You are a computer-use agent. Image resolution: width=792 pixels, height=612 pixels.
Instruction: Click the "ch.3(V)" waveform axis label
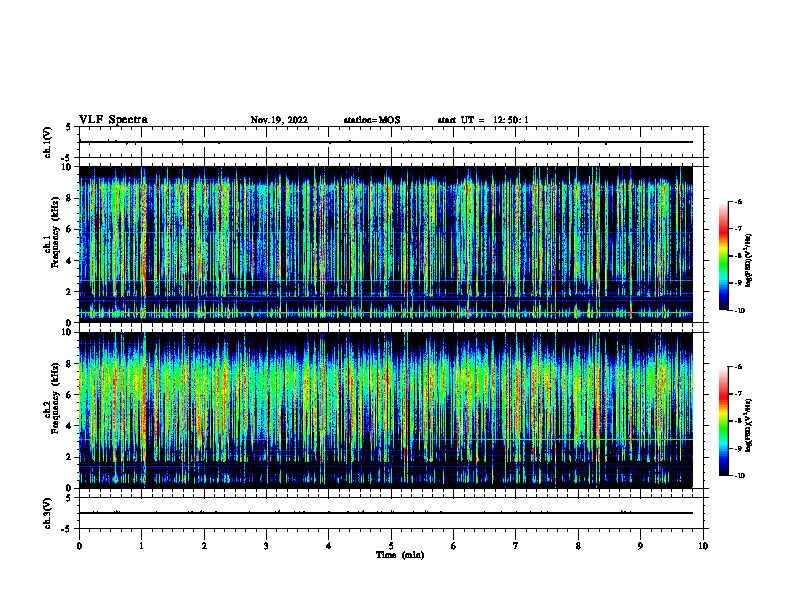(x=48, y=513)
